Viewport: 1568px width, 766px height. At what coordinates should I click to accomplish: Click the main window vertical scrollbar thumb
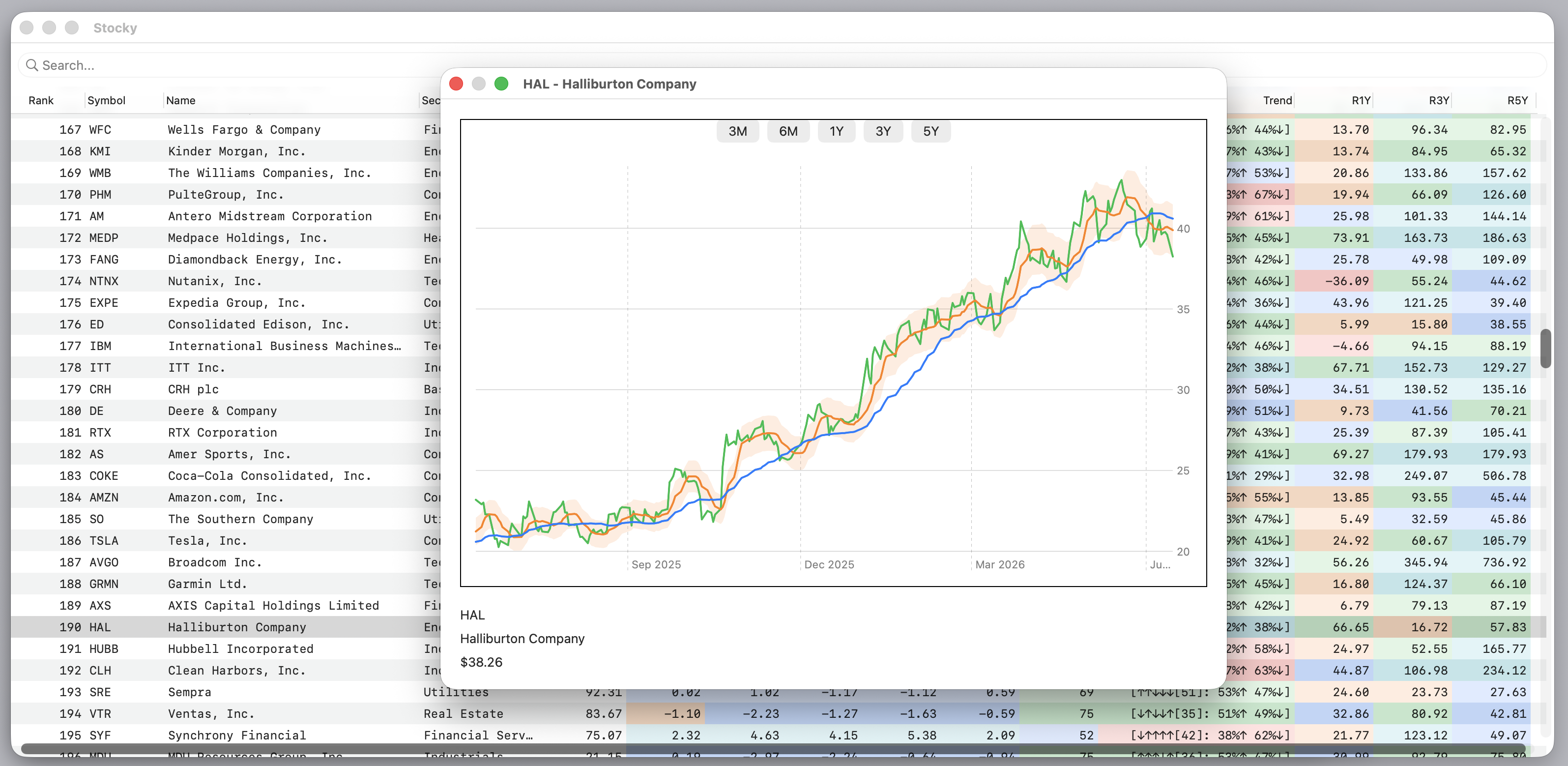coord(1545,348)
